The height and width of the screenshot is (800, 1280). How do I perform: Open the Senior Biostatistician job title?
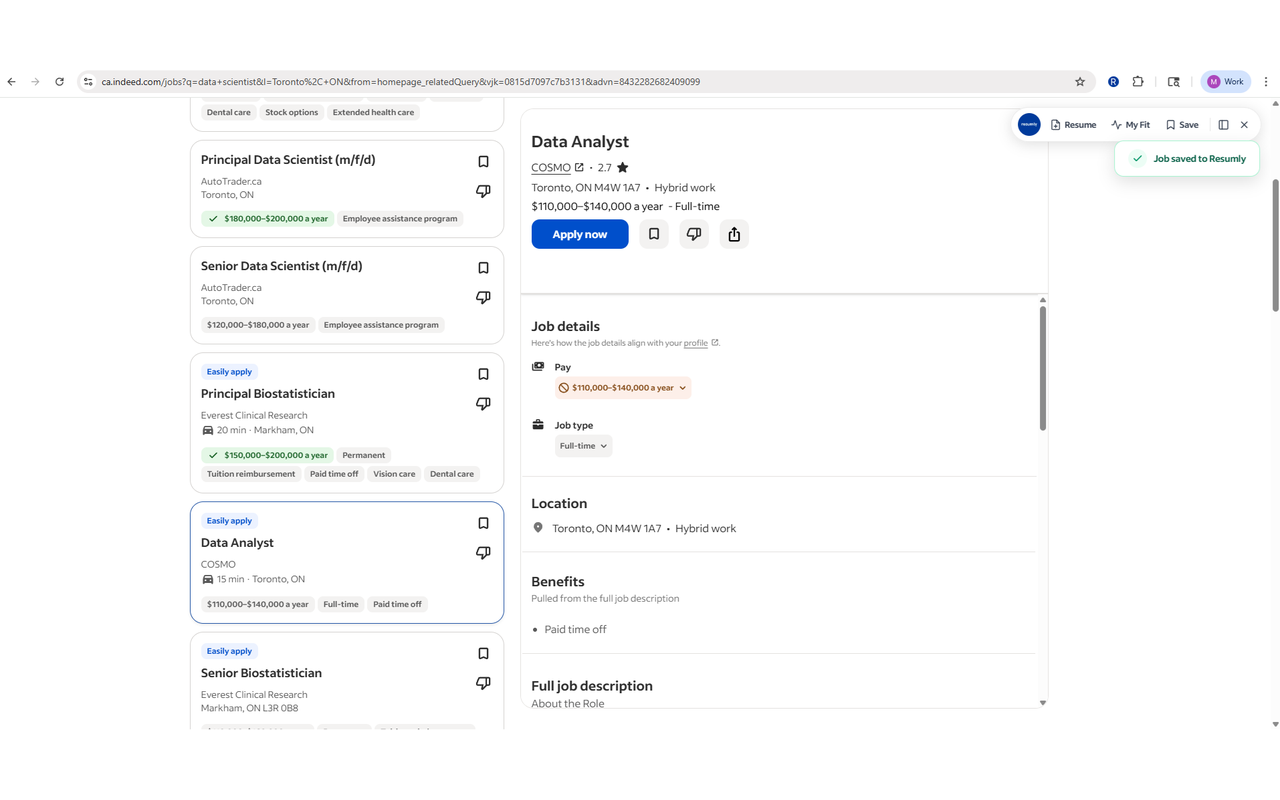261,673
